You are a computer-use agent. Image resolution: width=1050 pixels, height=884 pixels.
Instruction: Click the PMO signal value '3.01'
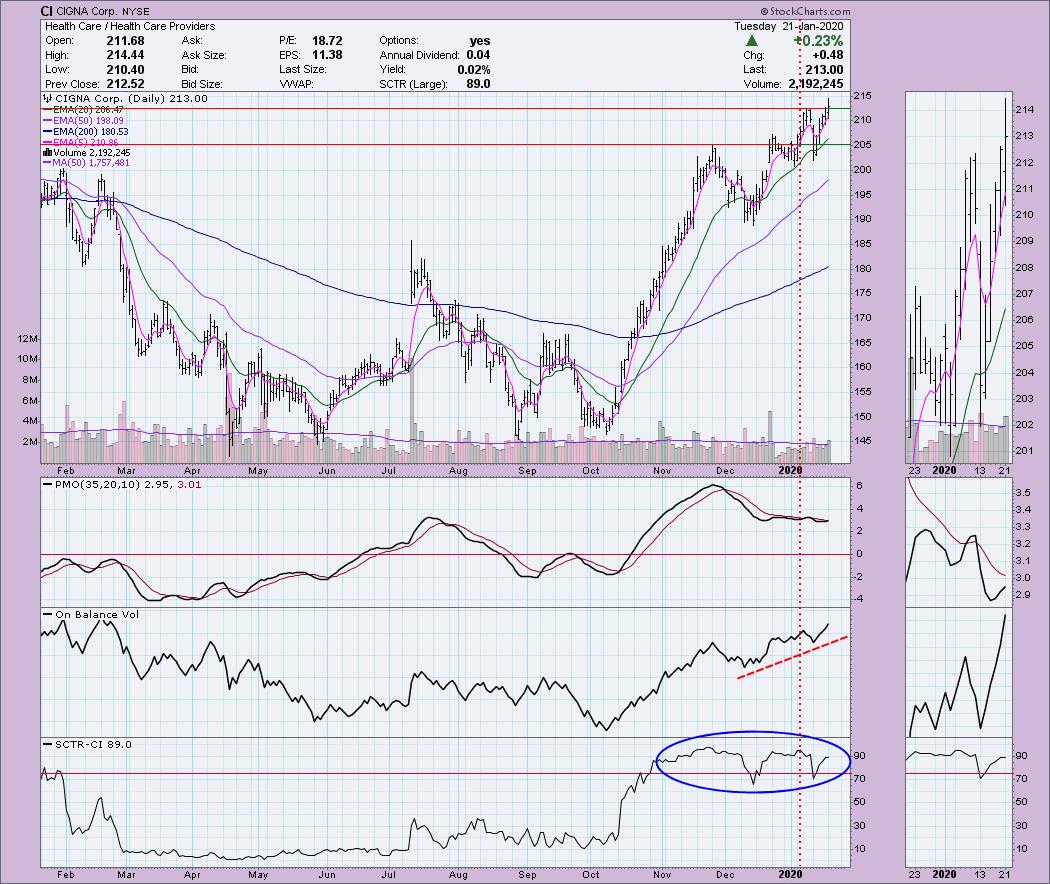point(189,484)
